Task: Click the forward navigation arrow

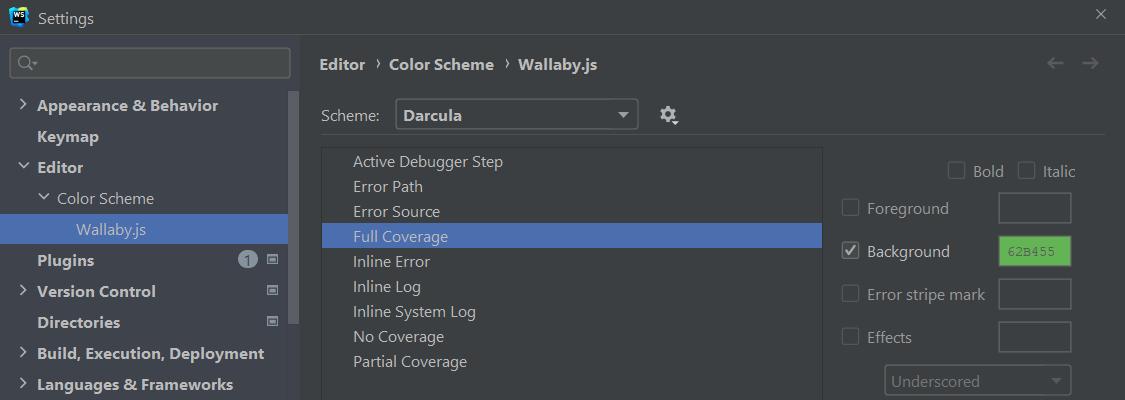Action: (x=1090, y=63)
